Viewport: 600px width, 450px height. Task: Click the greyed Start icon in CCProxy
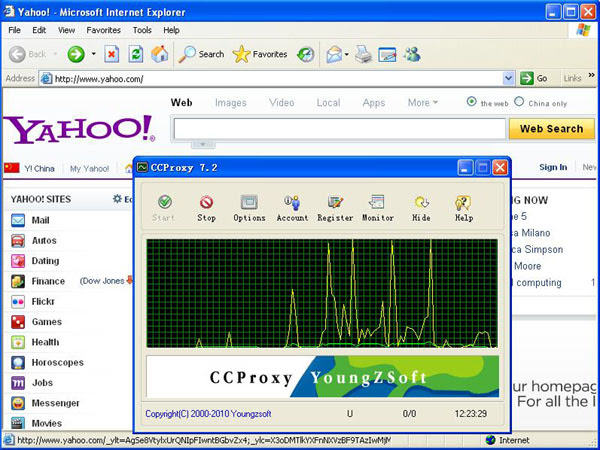[x=165, y=202]
